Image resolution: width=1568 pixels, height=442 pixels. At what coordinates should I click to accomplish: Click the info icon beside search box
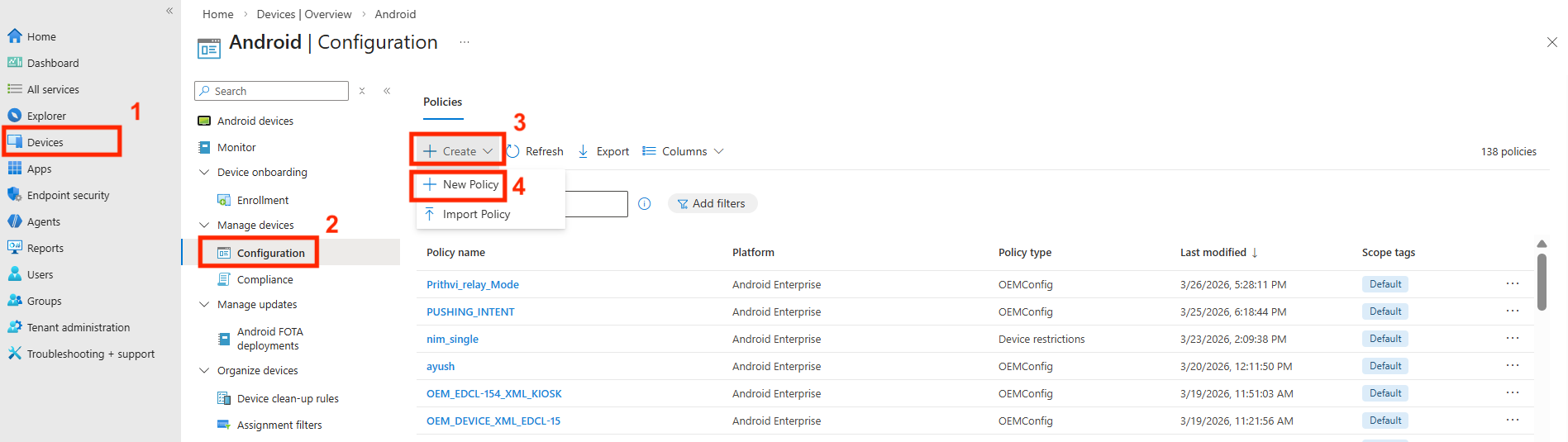point(645,203)
